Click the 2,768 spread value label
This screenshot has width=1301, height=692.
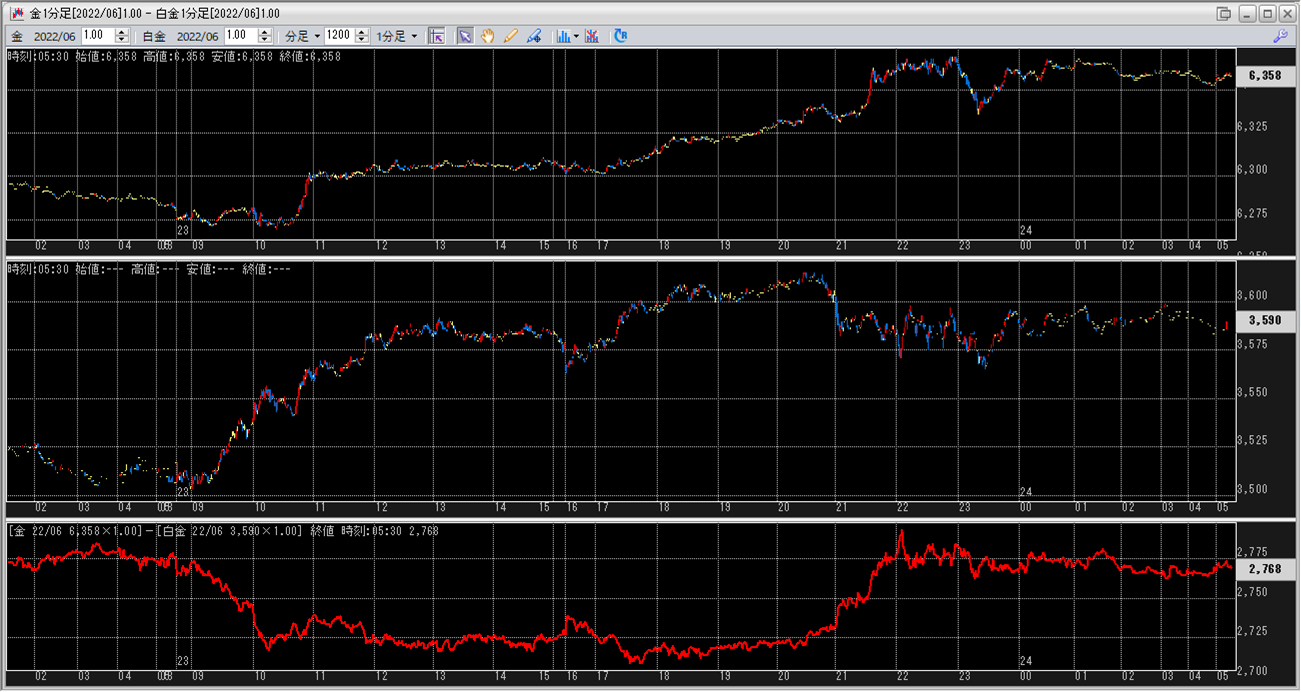coord(1267,568)
